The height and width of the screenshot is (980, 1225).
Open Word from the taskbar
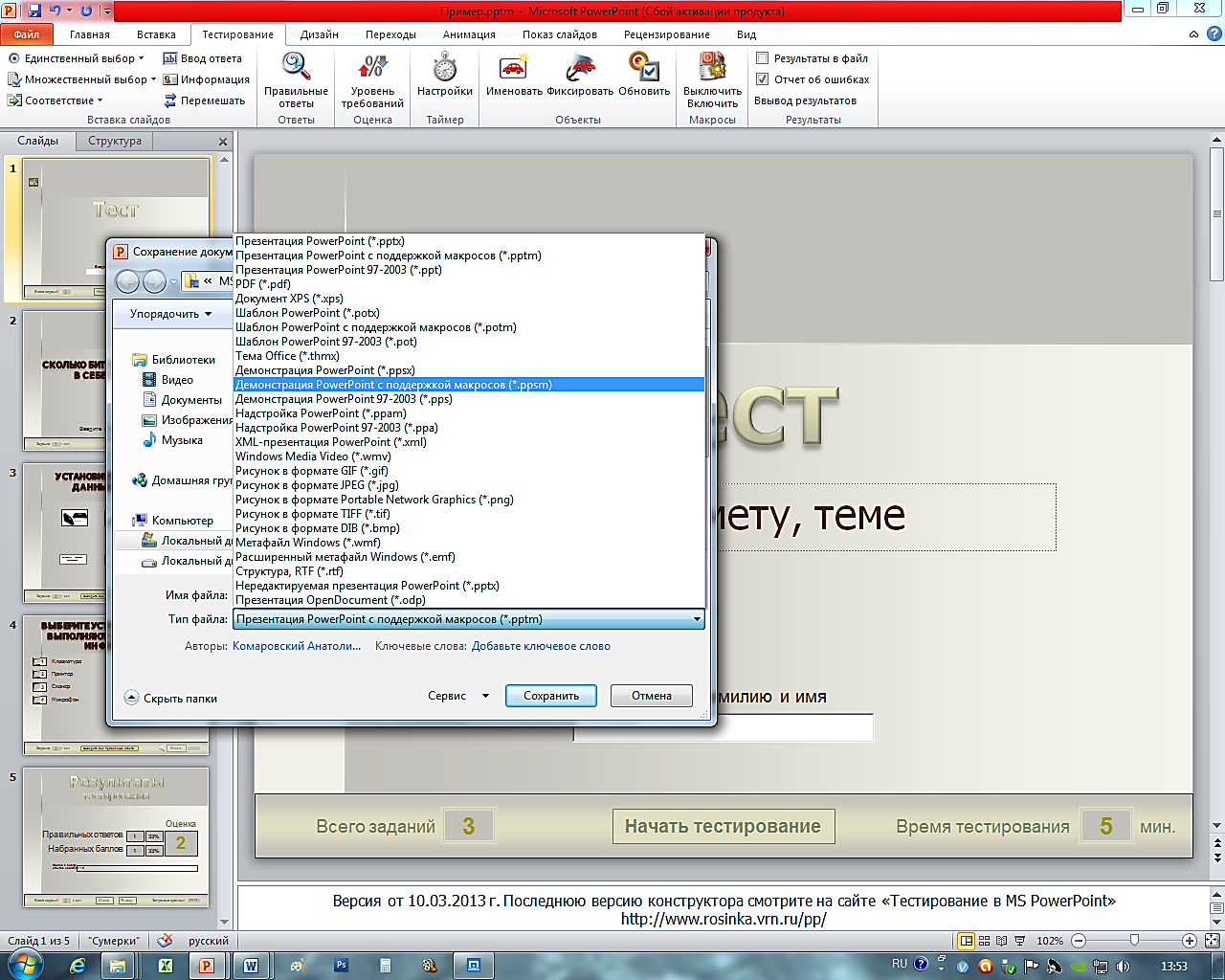[x=251, y=966]
